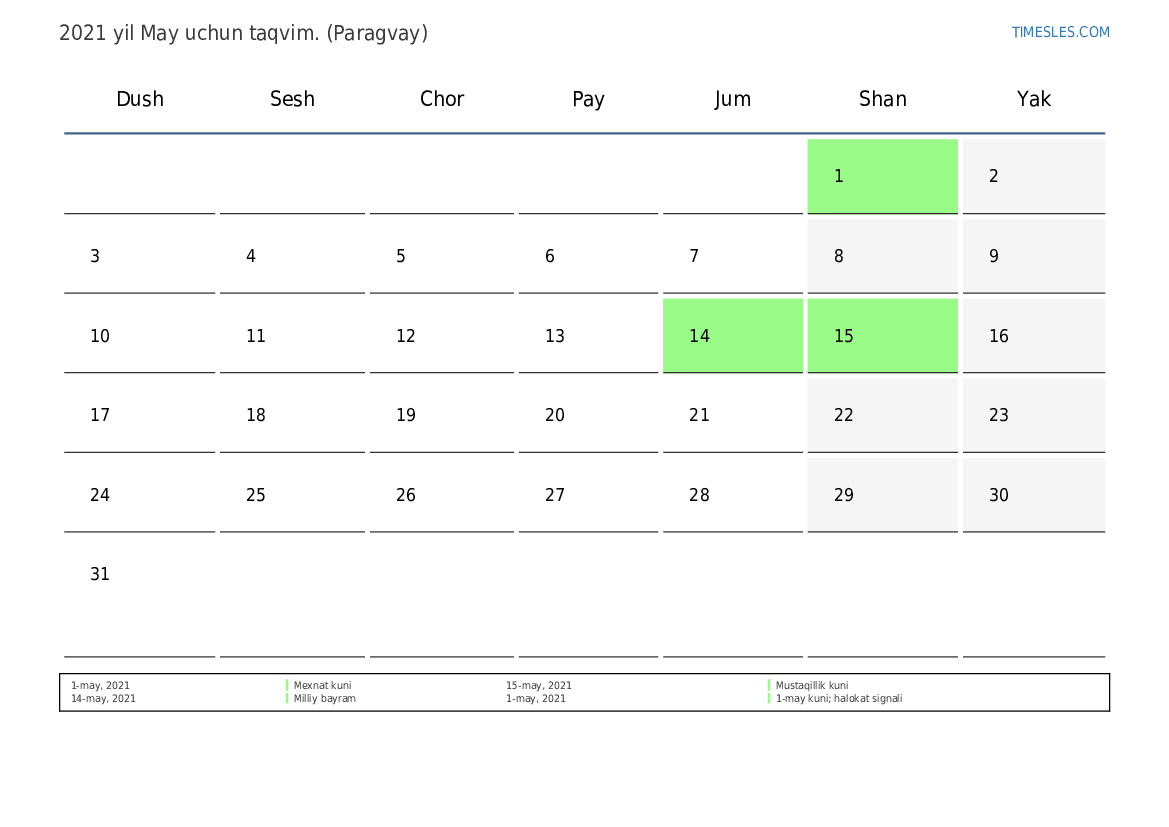Click the Yak weekday column header
The image size is (1169, 827).
point(1033,99)
